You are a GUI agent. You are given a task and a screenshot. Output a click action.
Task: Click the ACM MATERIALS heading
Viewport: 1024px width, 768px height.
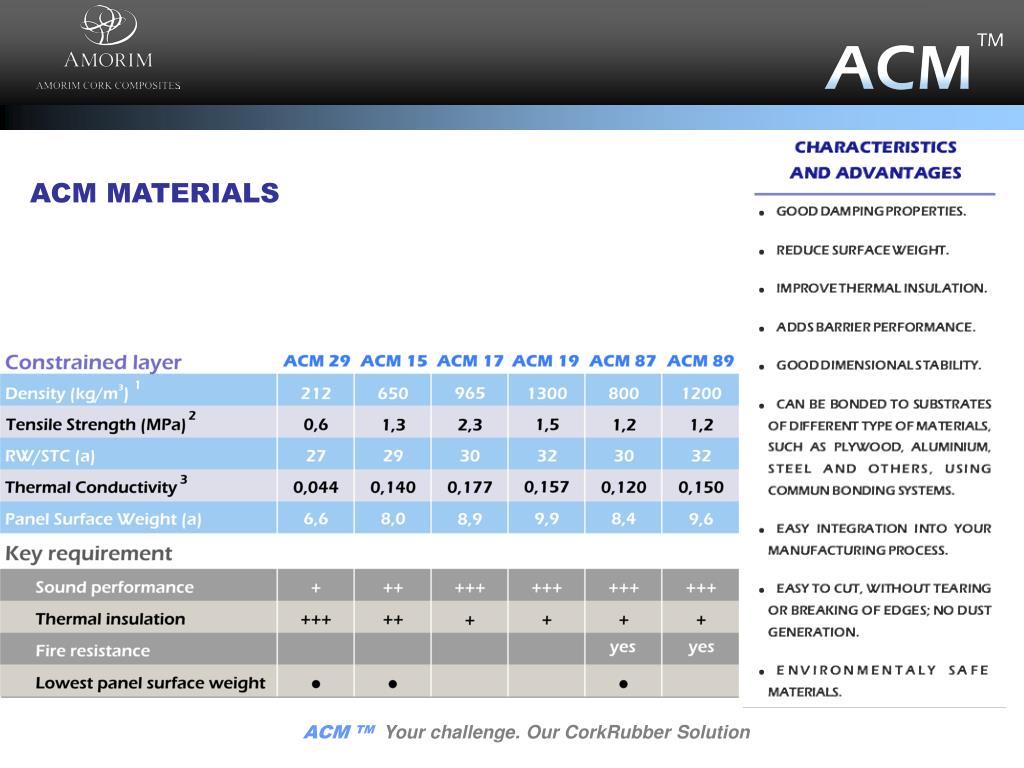click(x=155, y=193)
